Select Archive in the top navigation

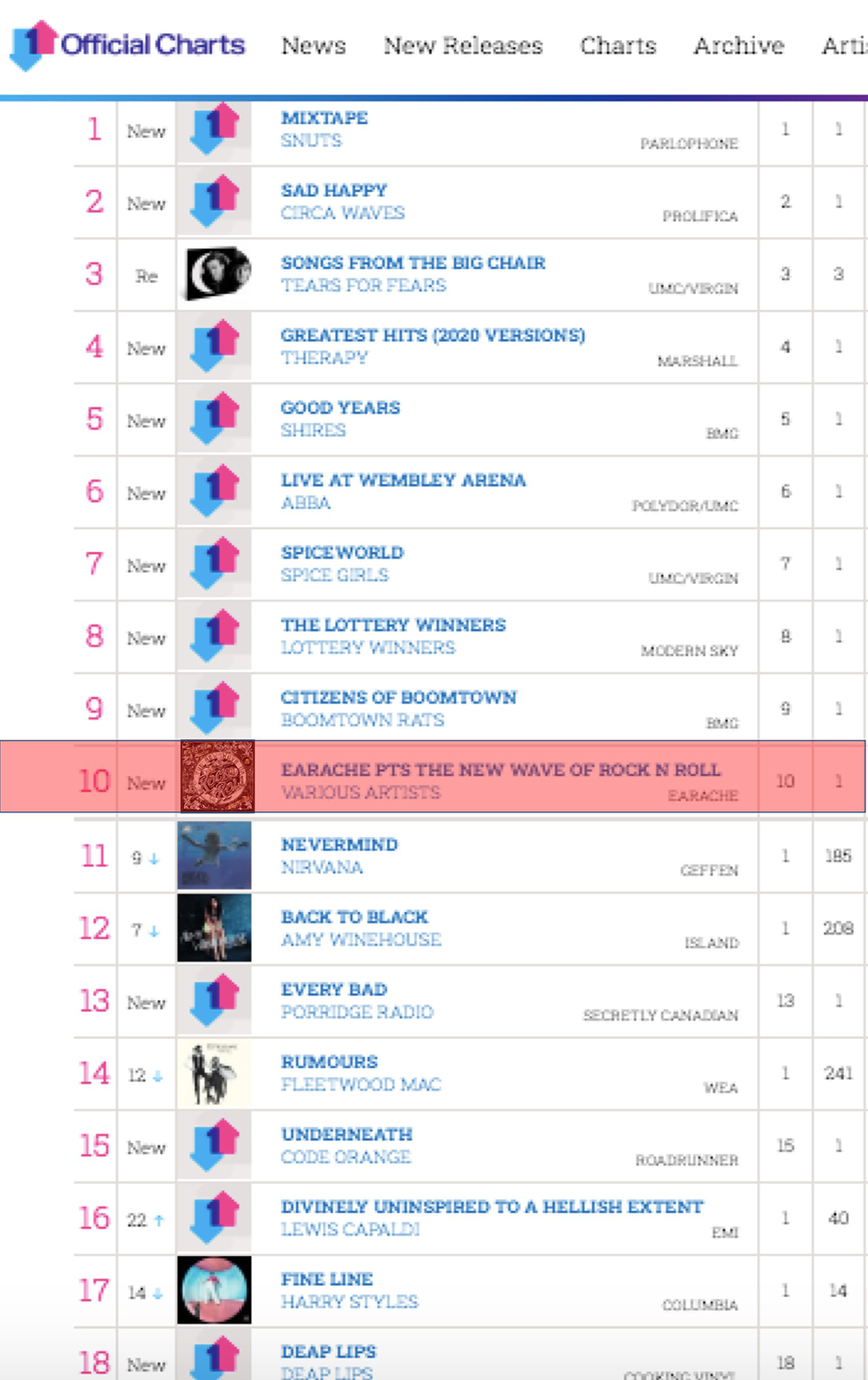739,45
